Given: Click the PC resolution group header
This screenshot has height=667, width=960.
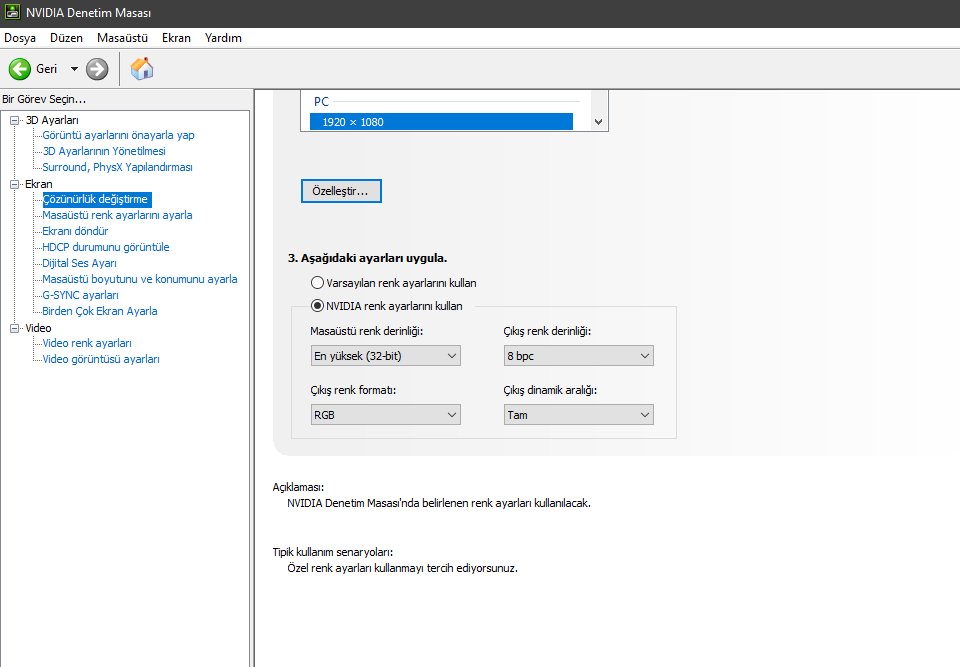Looking at the screenshot, I should [321, 102].
